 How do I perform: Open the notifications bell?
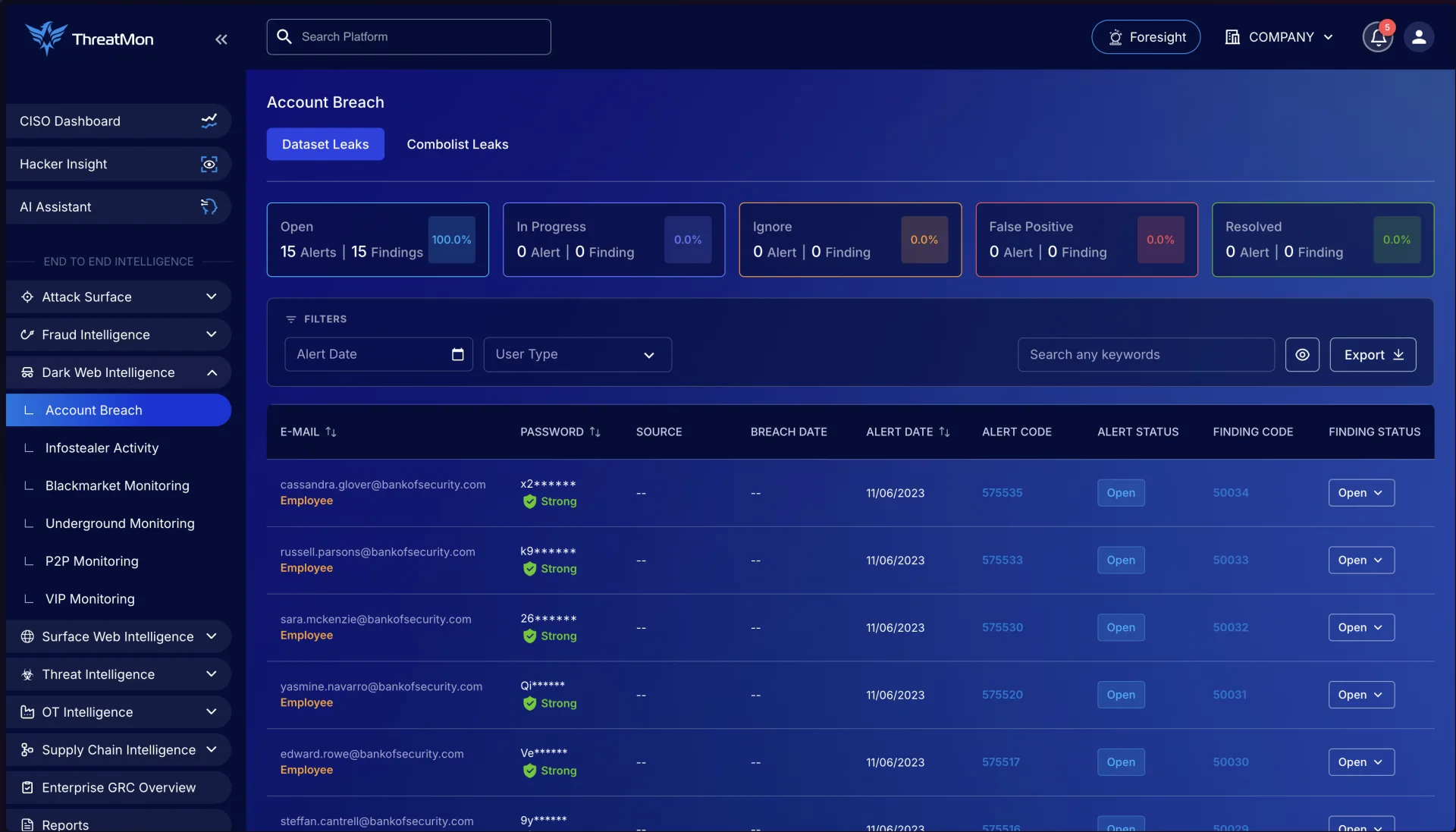[x=1378, y=37]
